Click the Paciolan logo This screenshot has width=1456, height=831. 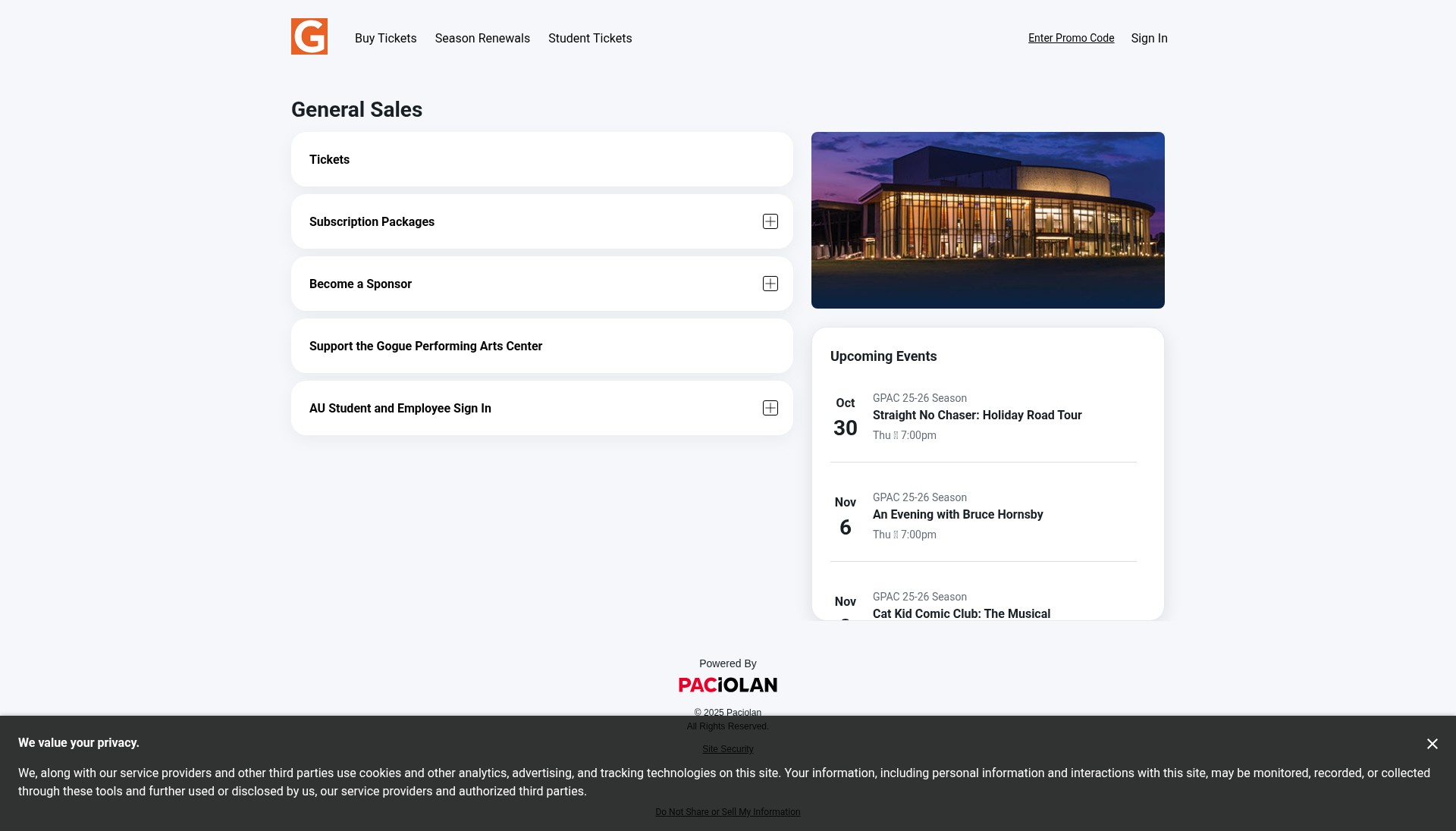[728, 685]
